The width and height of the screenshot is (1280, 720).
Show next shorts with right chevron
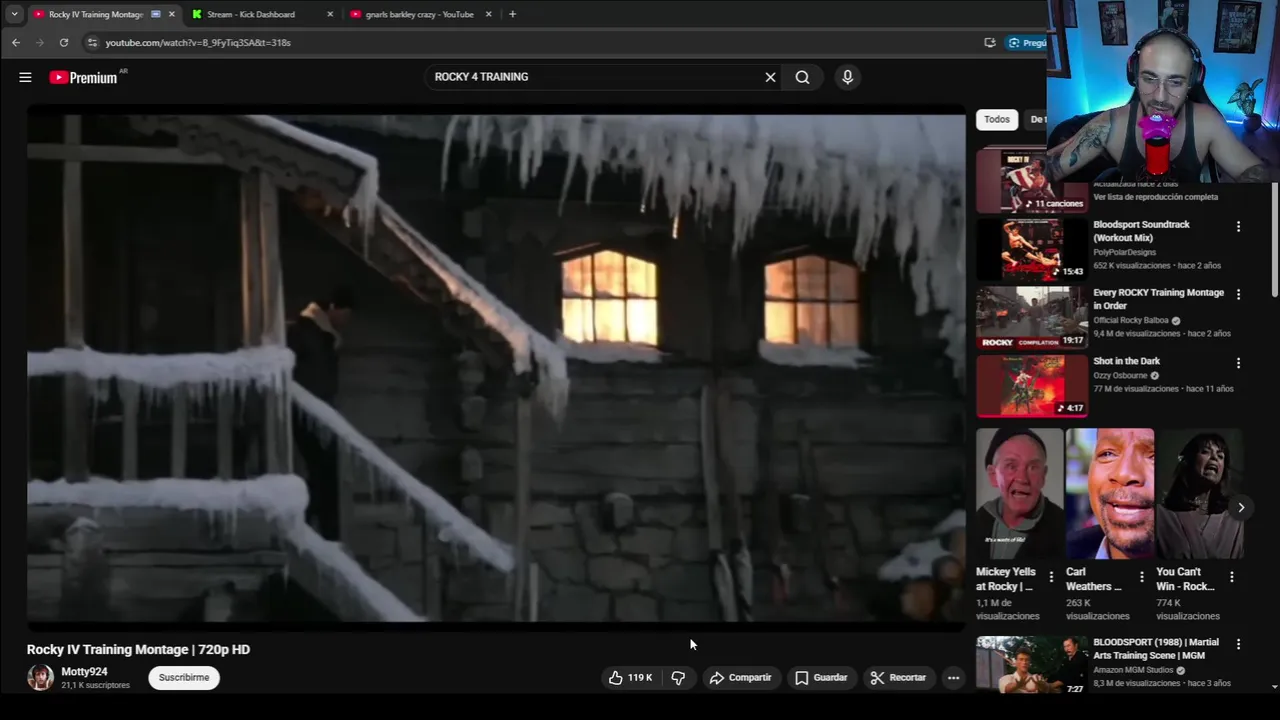tap(1240, 507)
